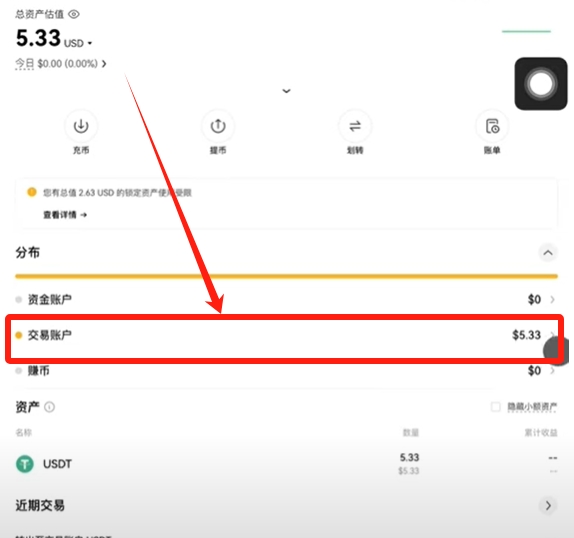The height and width of the screenshot is (538, 574).
Task: Open the 资金账户 row
Action: pyautogui.click(x=286, y=299)
